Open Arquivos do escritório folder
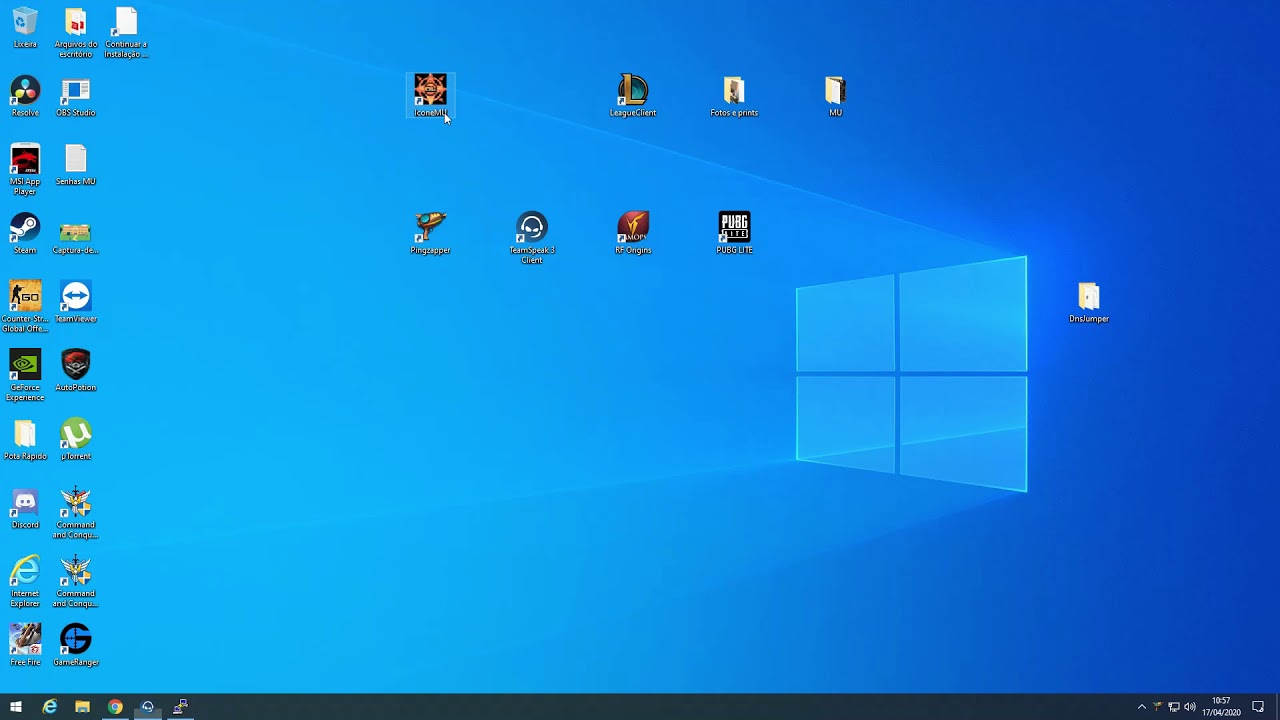Screen dimensions: 1280x720 76,32
